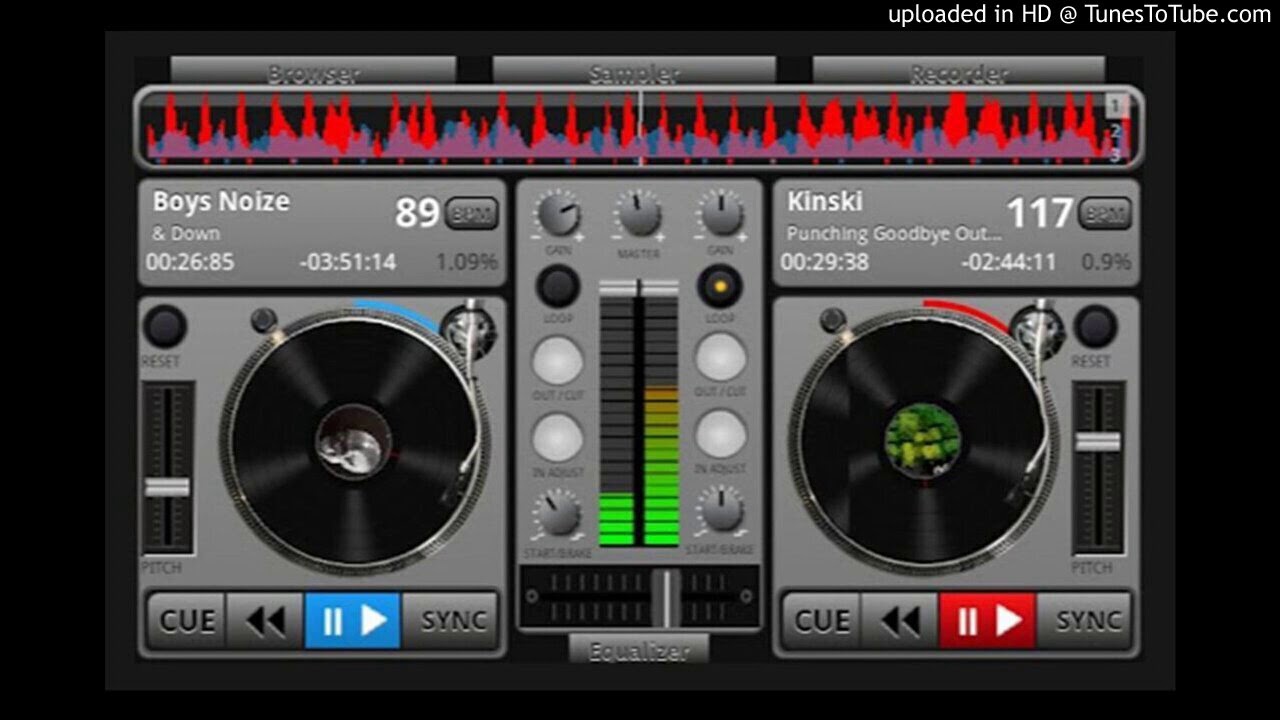Click right deck remaining time -02:44:11
The height and width of the screenshot is (720, 1280).
coord(1008,262)
